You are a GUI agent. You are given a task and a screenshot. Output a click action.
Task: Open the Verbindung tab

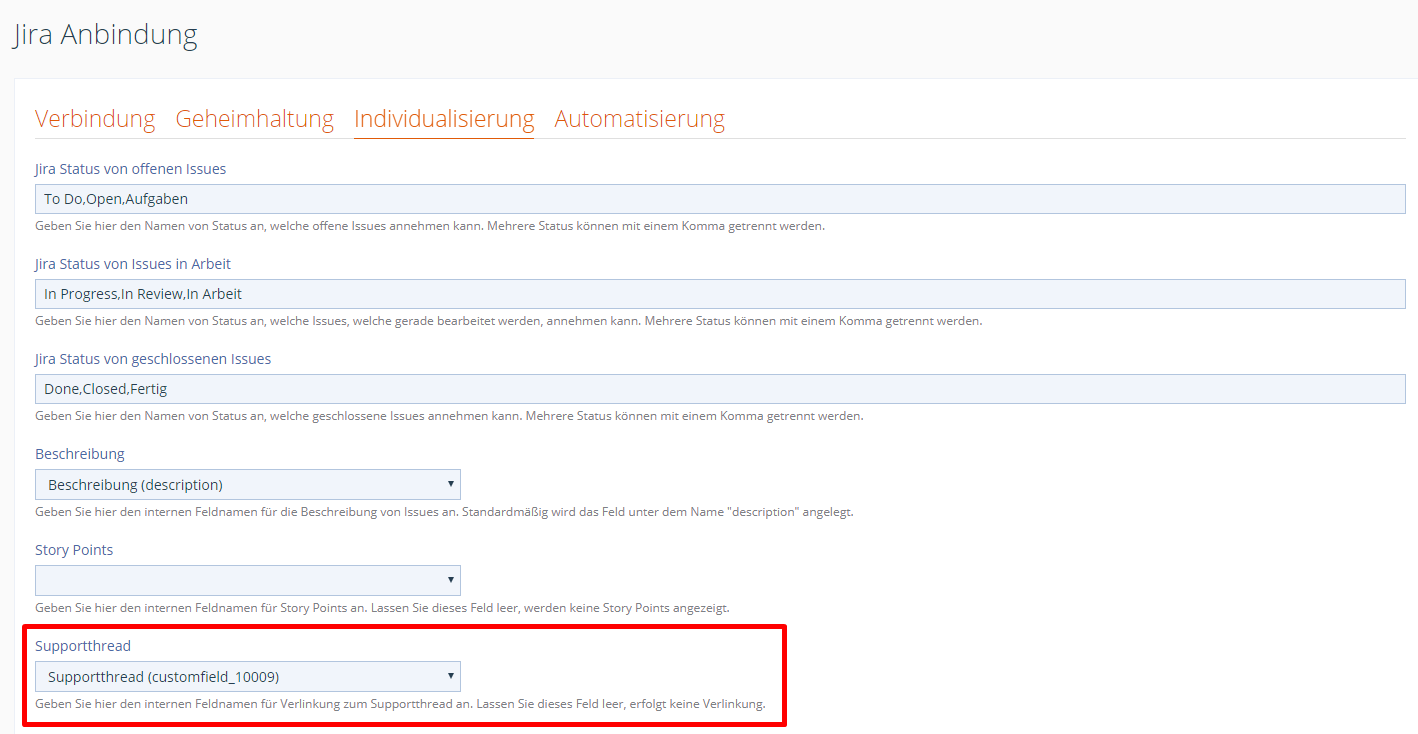95,119
